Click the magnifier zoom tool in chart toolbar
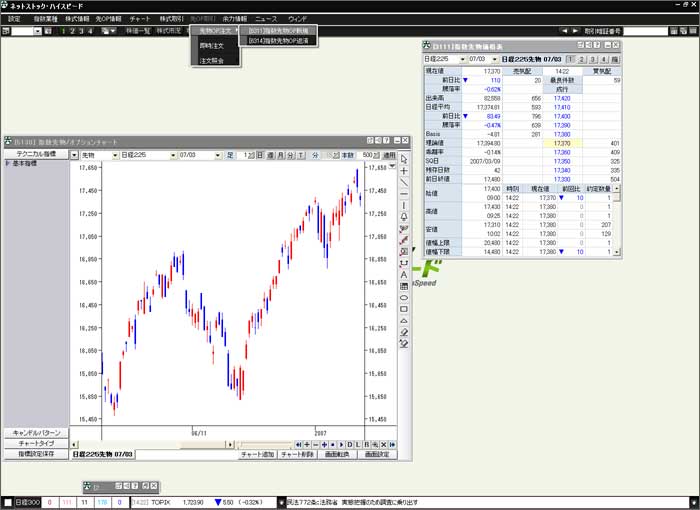Viewport: 700px width, 510px height. pos(404,252)
